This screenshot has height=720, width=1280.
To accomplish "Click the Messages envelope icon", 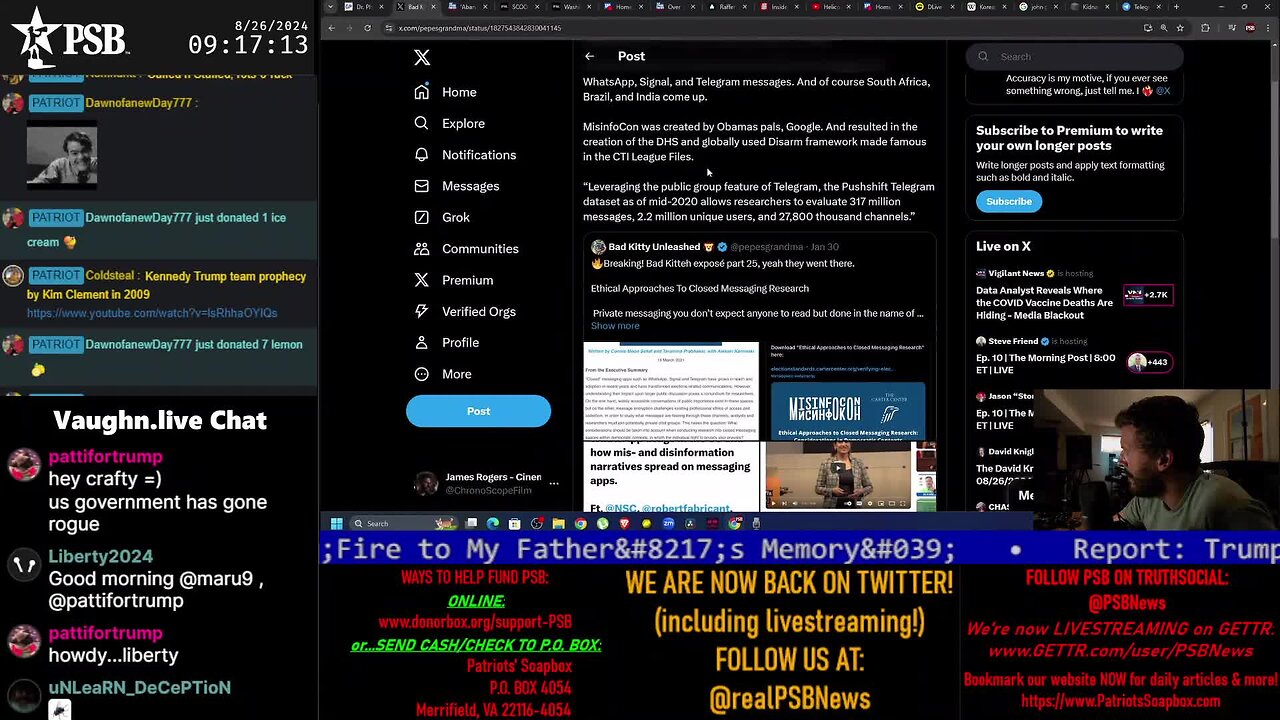I will pos(422,186).
